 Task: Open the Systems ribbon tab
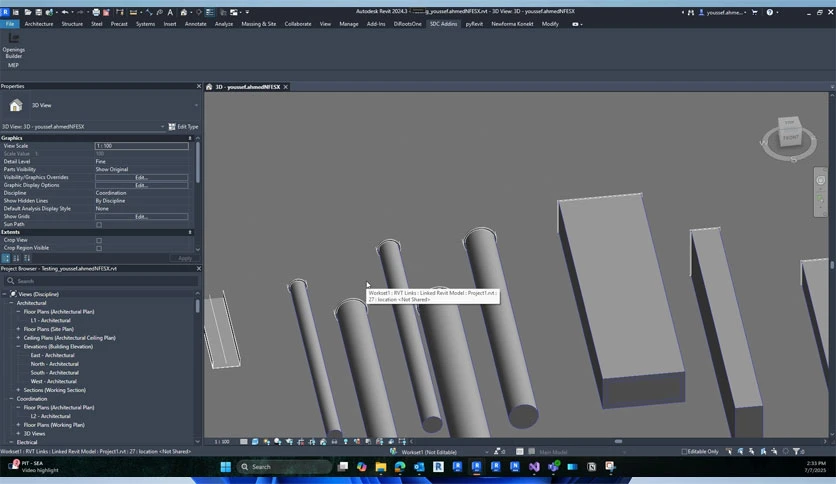pyautogui.click(x=145, y=24)
